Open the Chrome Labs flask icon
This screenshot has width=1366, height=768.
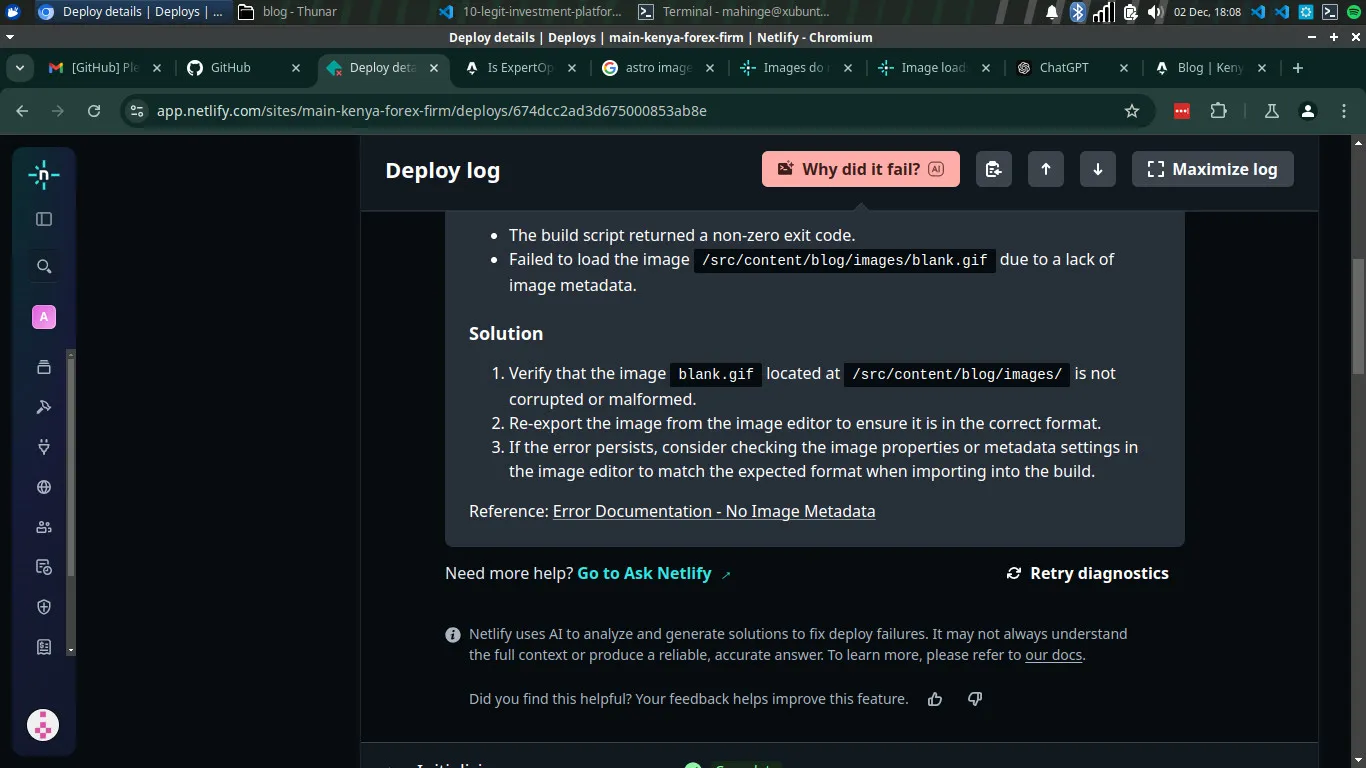1272,111
